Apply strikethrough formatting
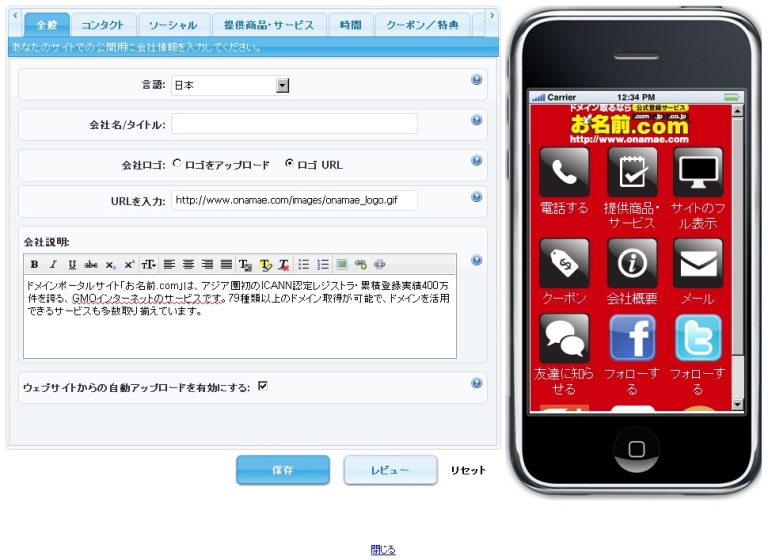Viewport: 768px width, 560px height. [x=91, y=265]
